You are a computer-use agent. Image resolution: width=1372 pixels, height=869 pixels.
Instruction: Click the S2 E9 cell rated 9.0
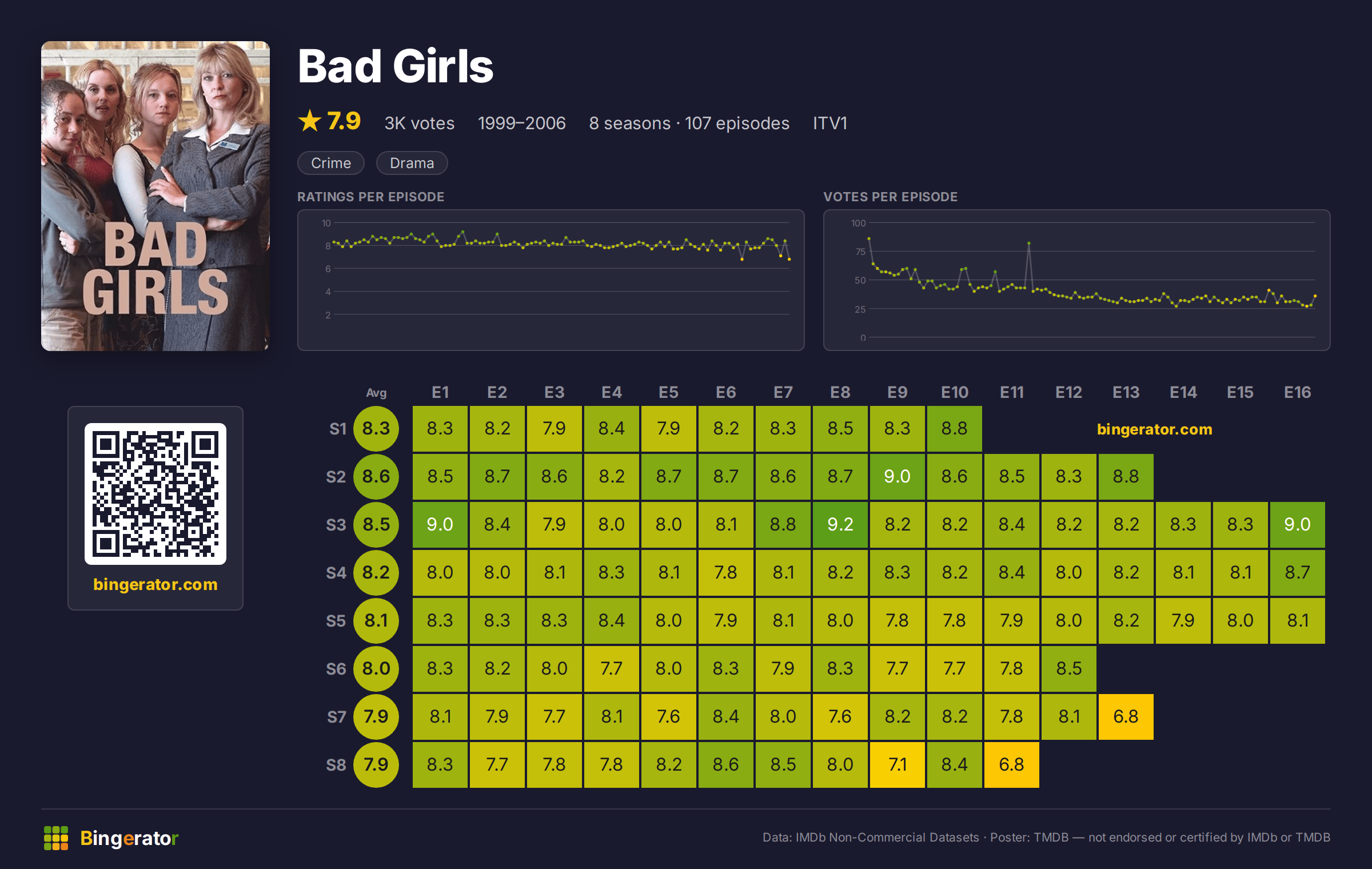pyautogui.click(x=898, y=477)
